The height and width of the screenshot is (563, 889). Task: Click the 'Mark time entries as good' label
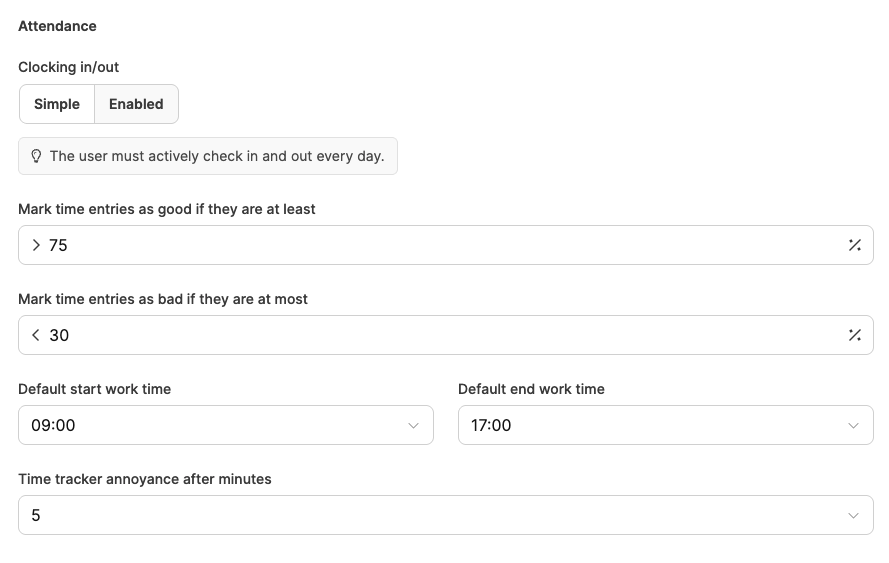(x=167, y=209)
